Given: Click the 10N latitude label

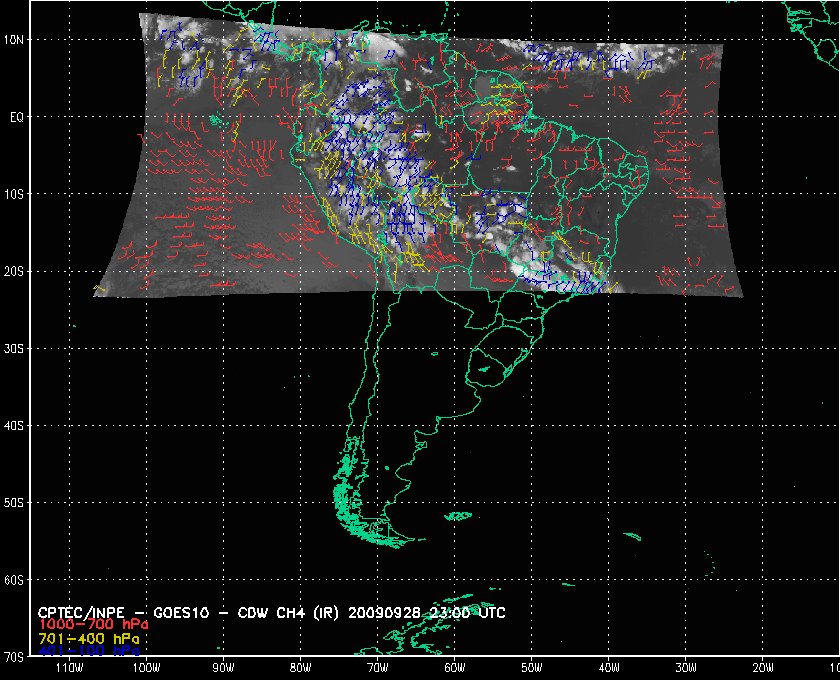Looking at the screenshot, I should [x=13, y=40].
